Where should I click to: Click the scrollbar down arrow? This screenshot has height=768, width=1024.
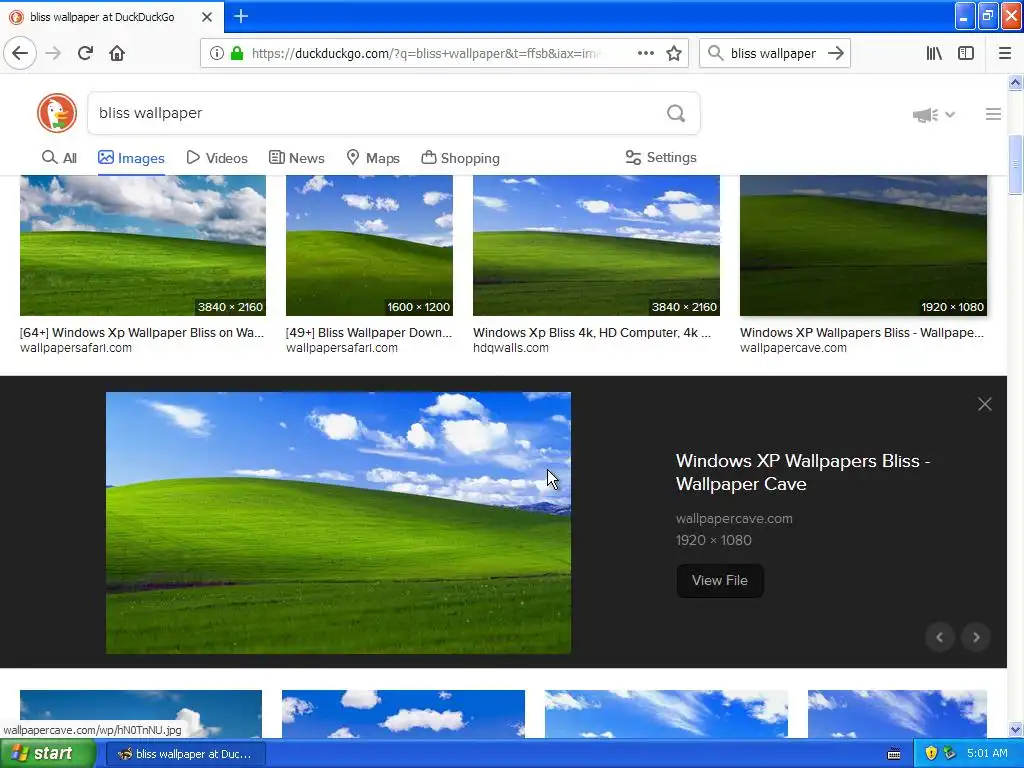[x=1015, y=729]
